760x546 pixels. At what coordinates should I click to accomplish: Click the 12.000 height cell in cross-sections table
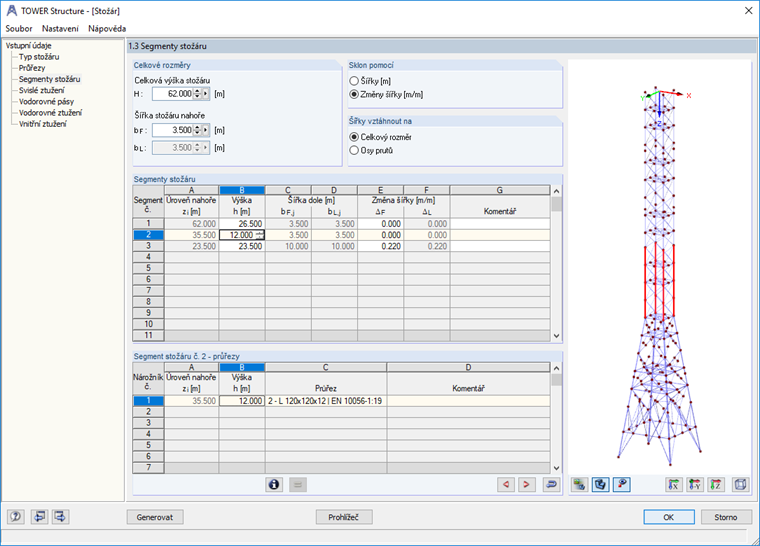point(242,401)
